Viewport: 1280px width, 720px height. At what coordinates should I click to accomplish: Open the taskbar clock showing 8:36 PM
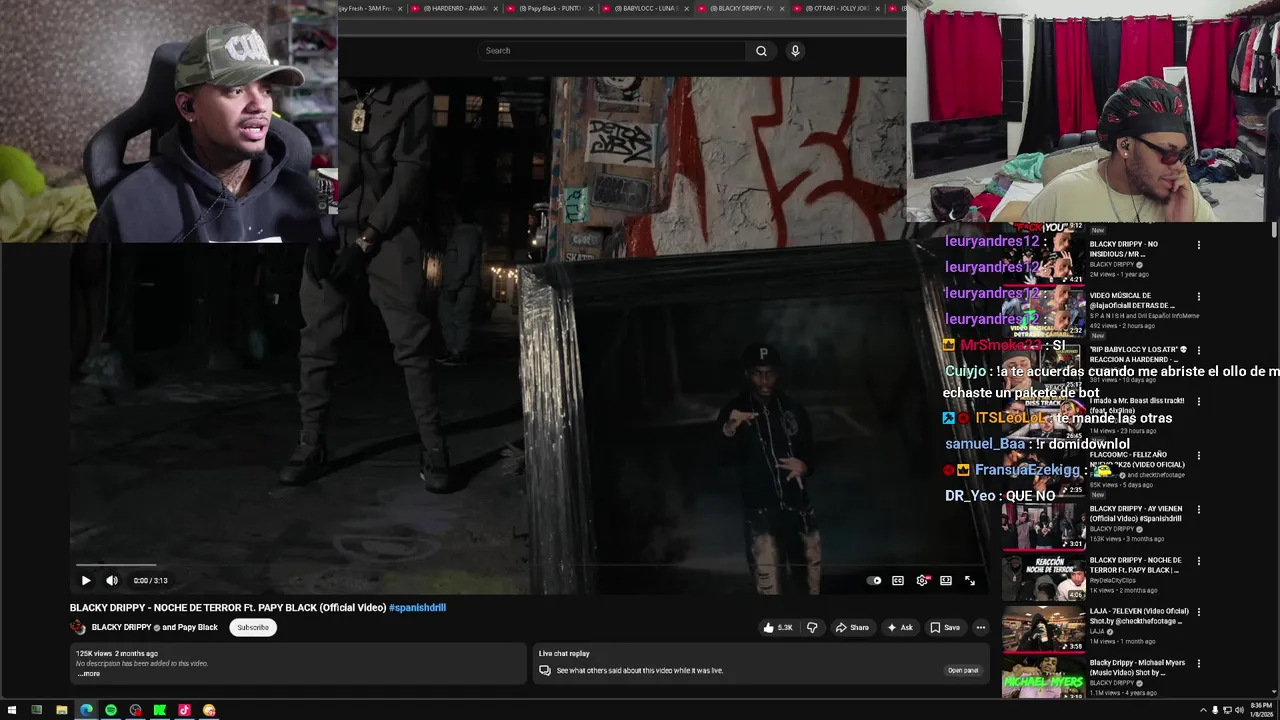[x=1261, y=710]
